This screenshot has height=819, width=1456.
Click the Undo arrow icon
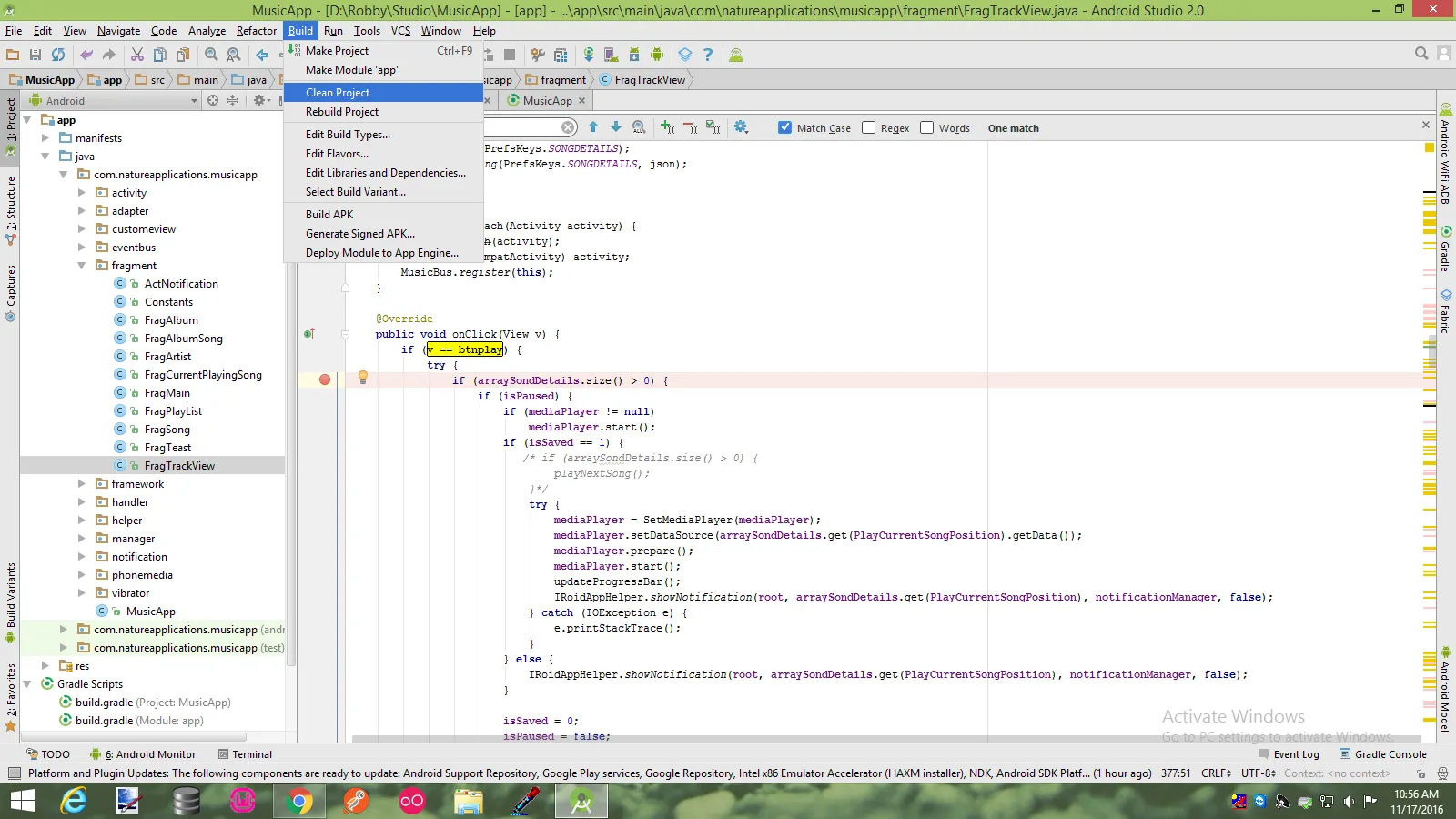click(86, 56)
